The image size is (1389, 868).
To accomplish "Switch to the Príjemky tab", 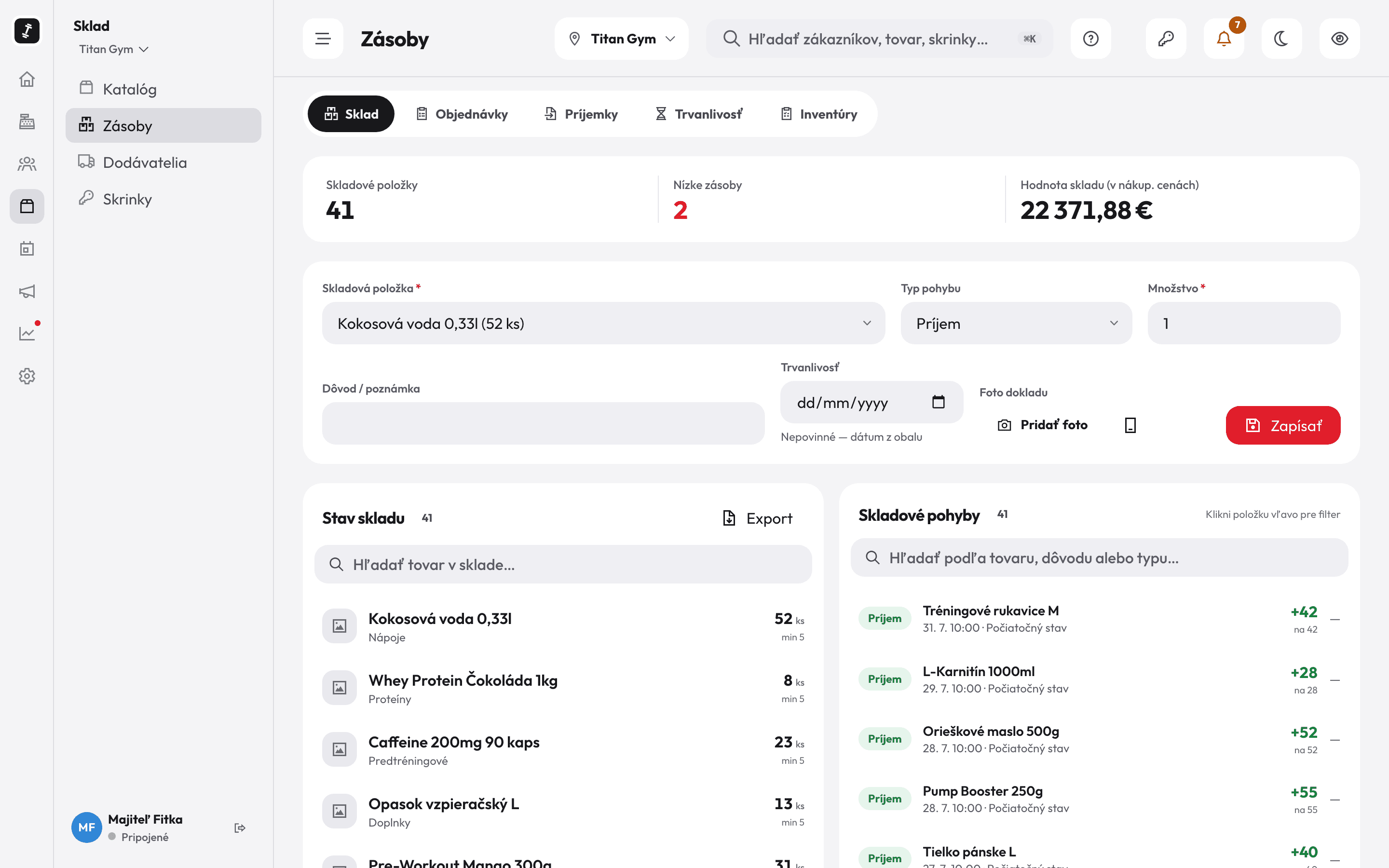I will click(582, 114).
